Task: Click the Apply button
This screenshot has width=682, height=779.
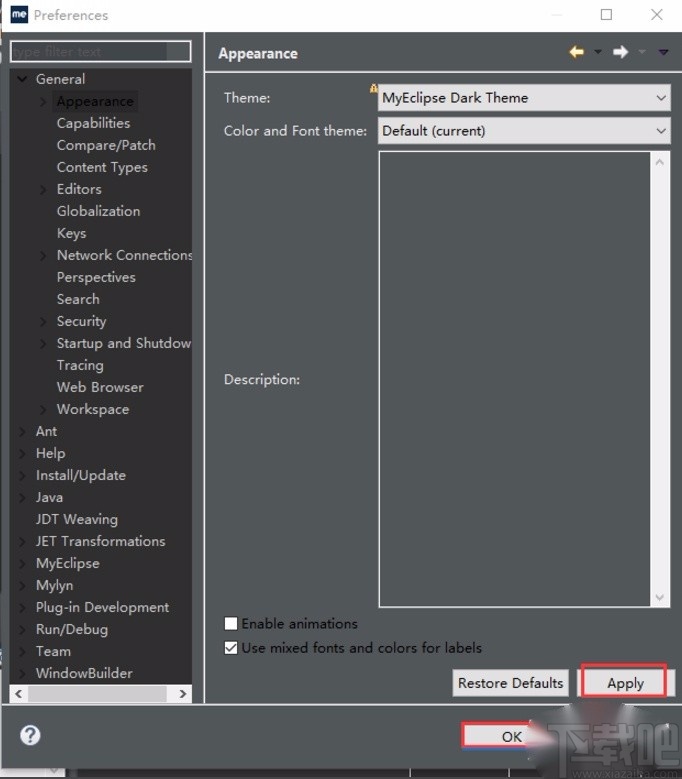Action: coord(625,683)
